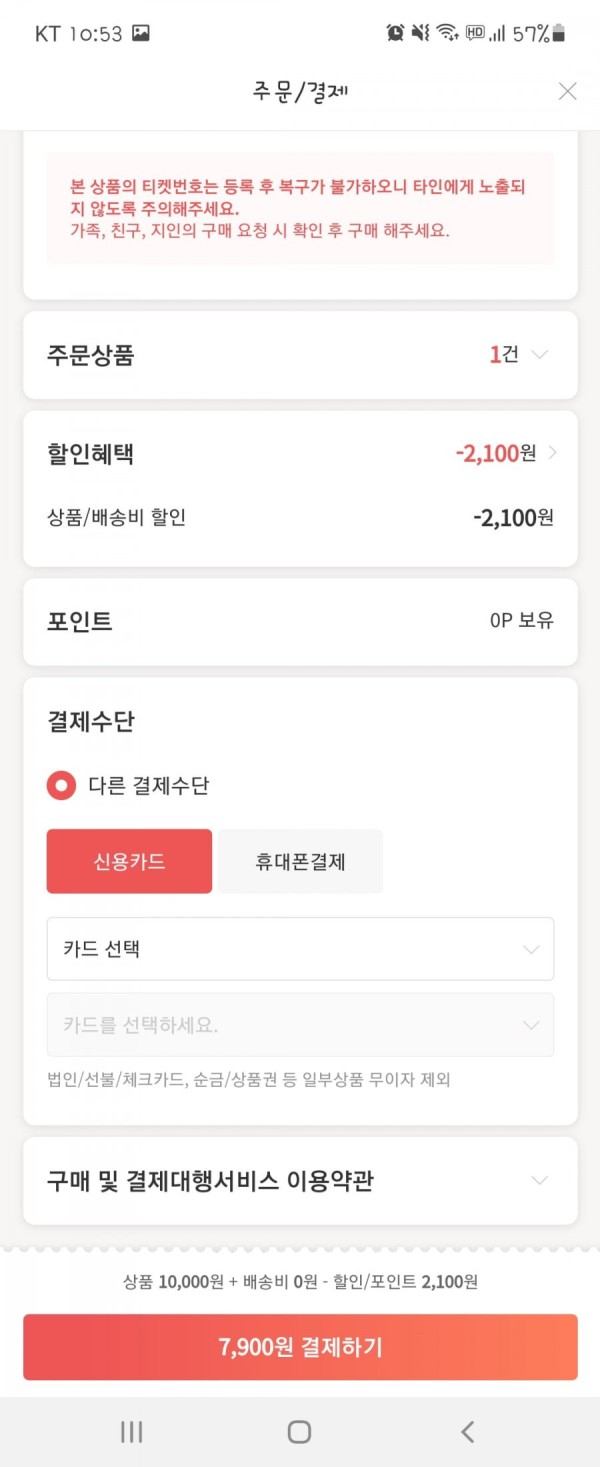Tap the 포인트 0P 보유 row
600x1467 pixels.
point(300,621)
